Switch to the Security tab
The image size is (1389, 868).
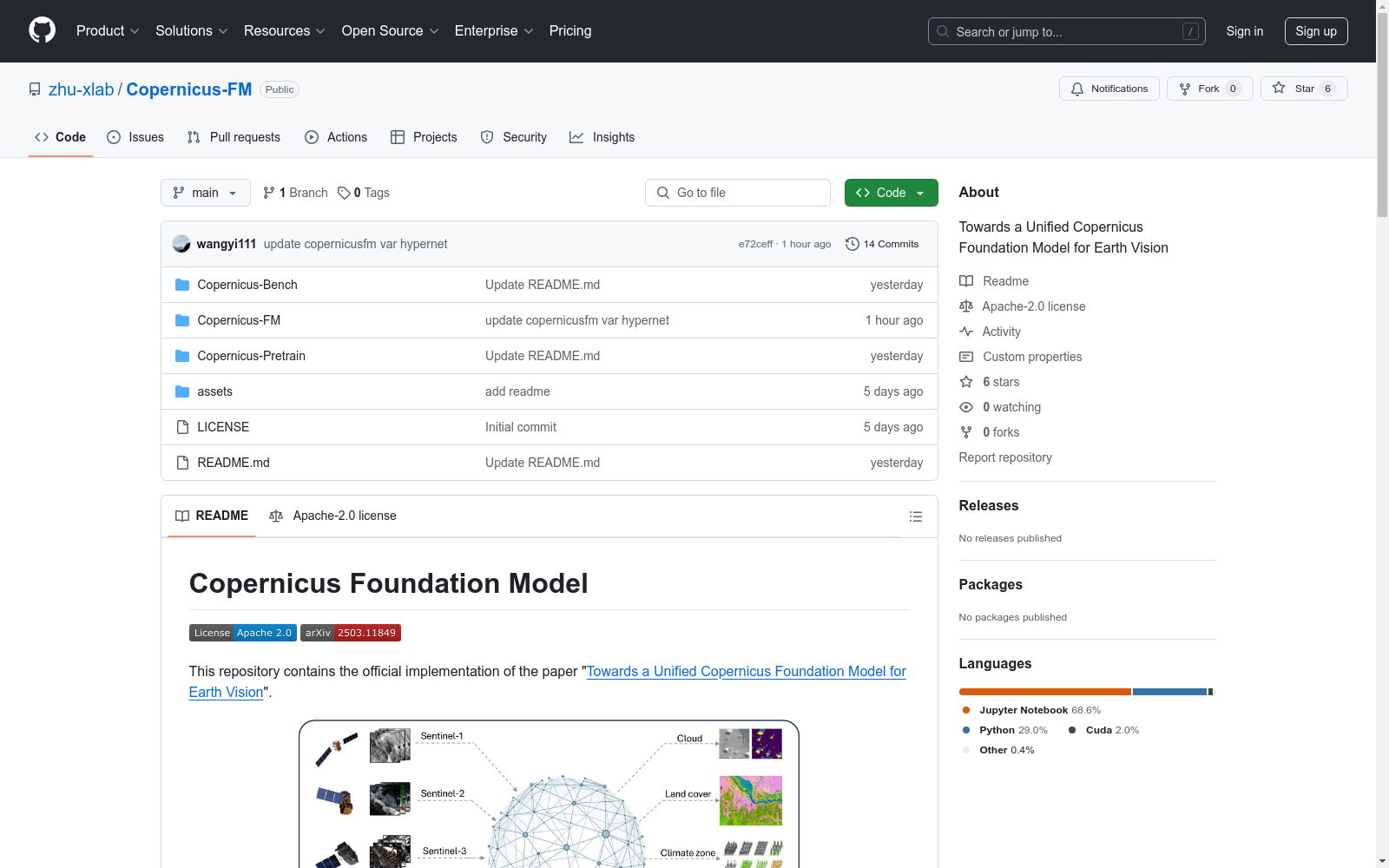[514, 137]
